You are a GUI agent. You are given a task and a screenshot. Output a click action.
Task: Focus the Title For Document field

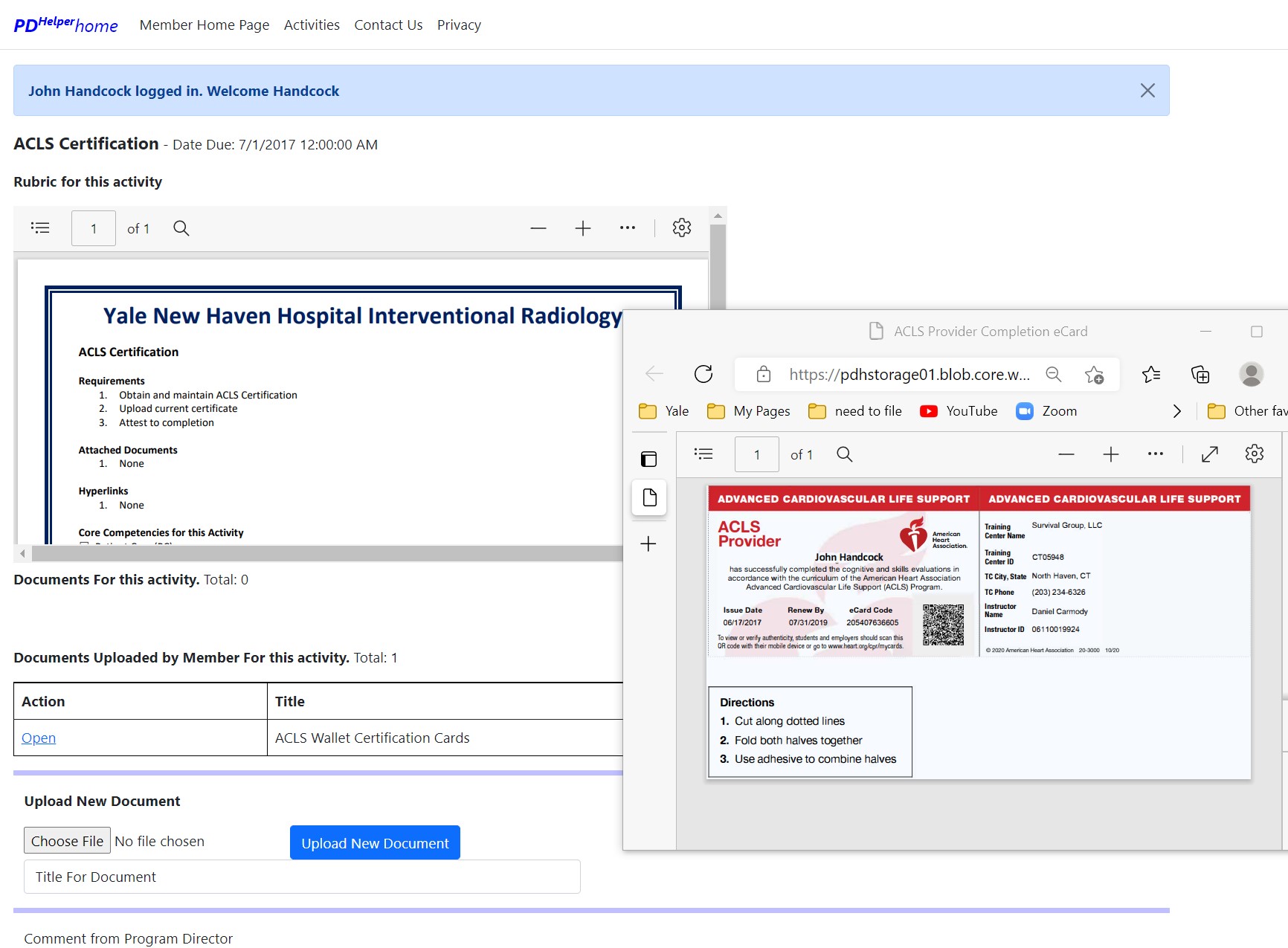(x=302, y=877)
